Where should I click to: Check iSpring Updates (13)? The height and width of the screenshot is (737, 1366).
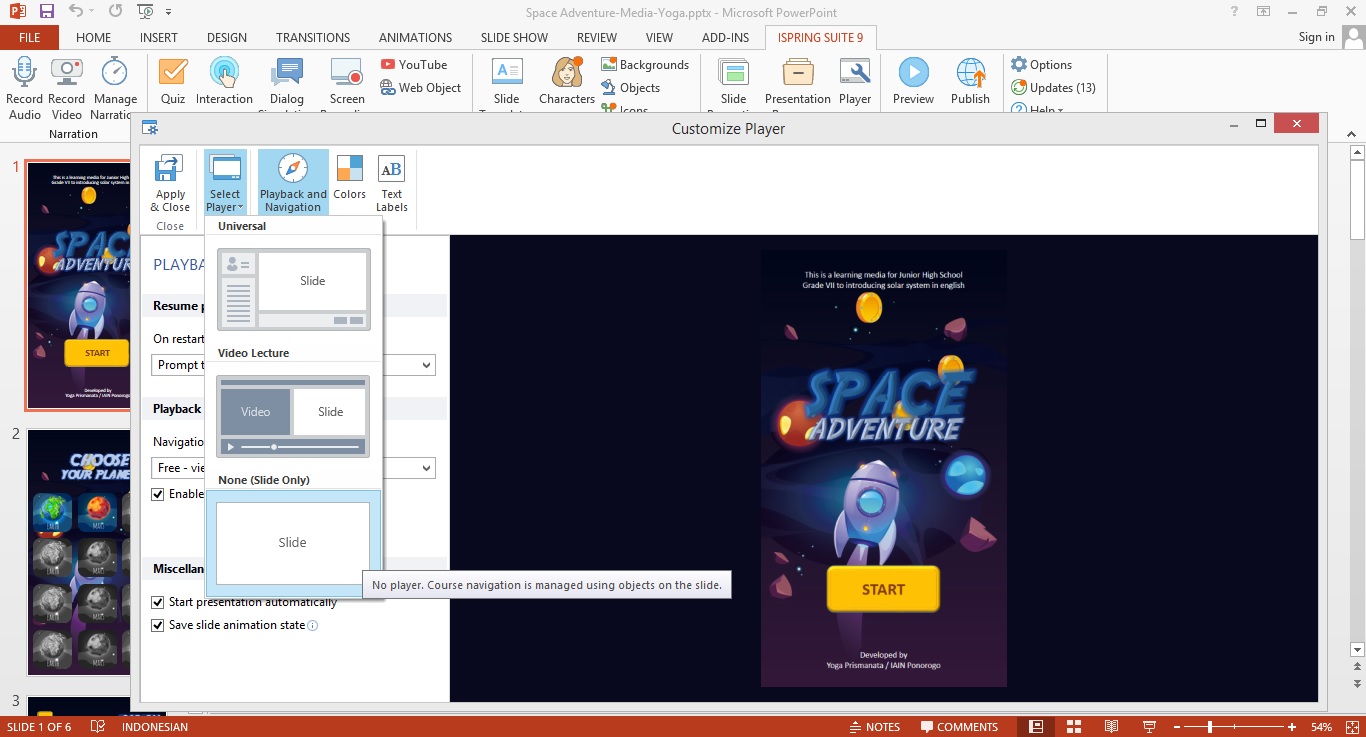[1053, 87]
